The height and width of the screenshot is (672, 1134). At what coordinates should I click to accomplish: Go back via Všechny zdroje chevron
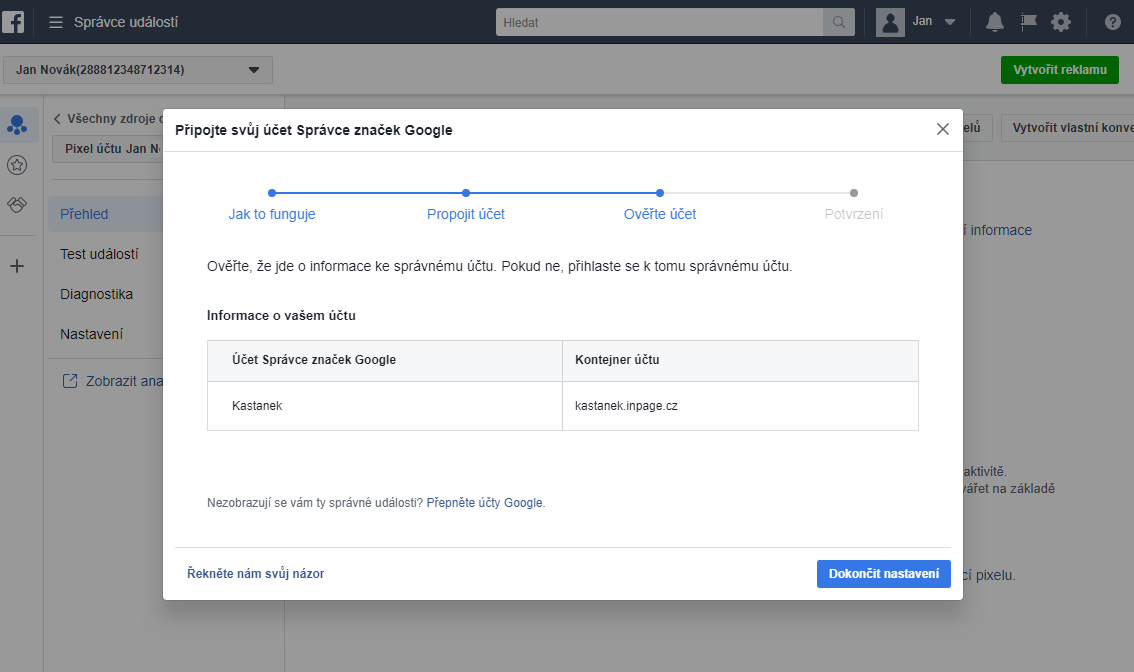pos(57,119)
